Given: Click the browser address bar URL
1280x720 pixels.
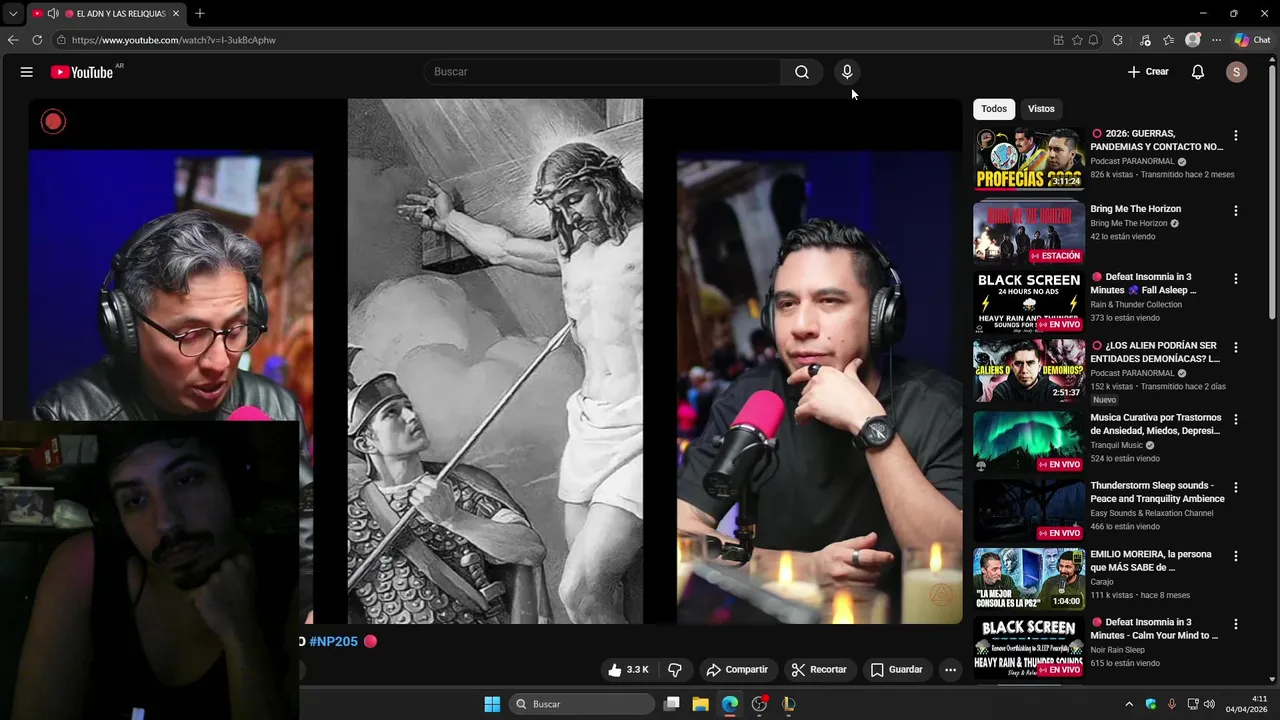Looking at the screenshot, I should pos(173,40).
